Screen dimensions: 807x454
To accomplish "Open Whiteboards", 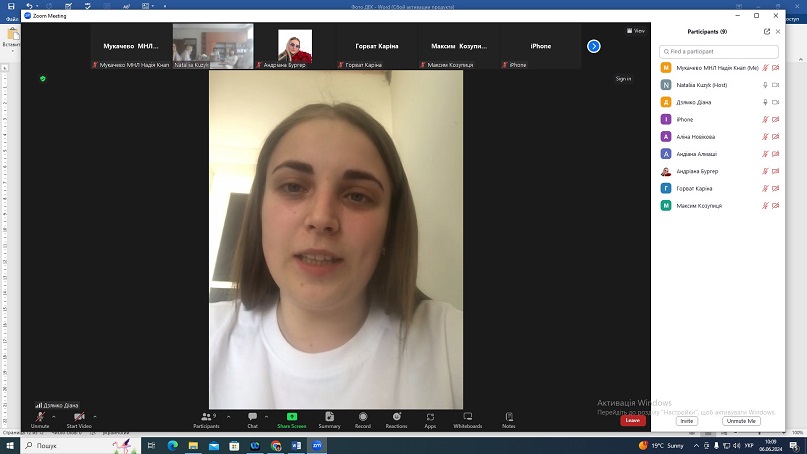I will pos(468,420).
